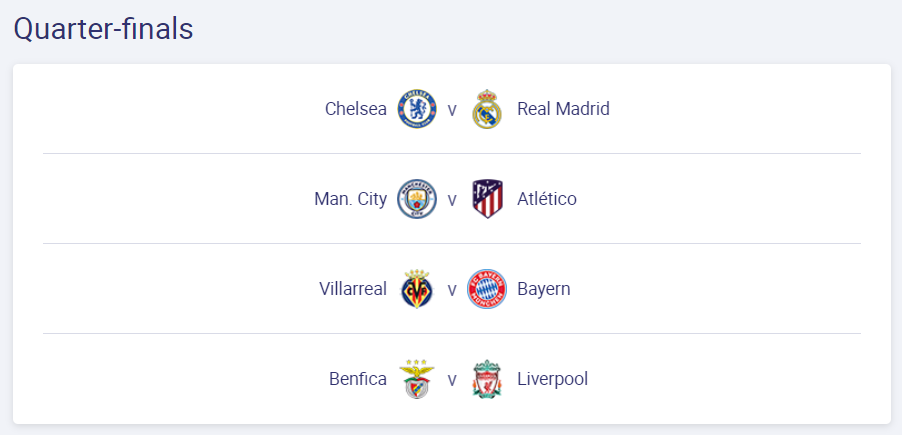Select the Man. City team name

pyautogui.click(x=351, y=199)
